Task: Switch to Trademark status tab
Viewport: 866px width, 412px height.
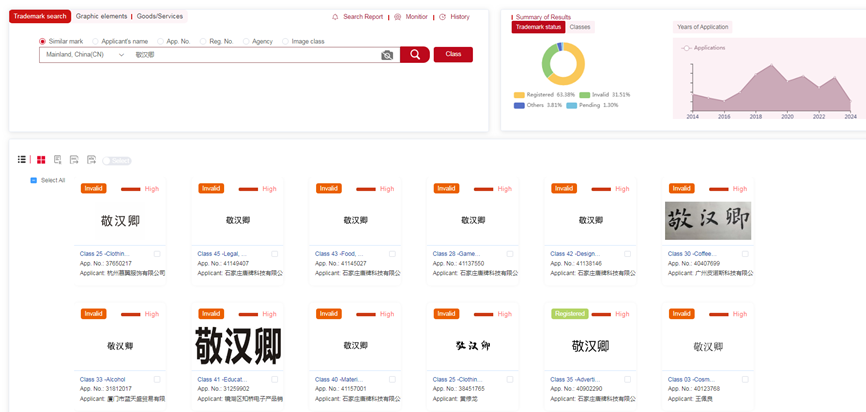Action: [538, 27]
